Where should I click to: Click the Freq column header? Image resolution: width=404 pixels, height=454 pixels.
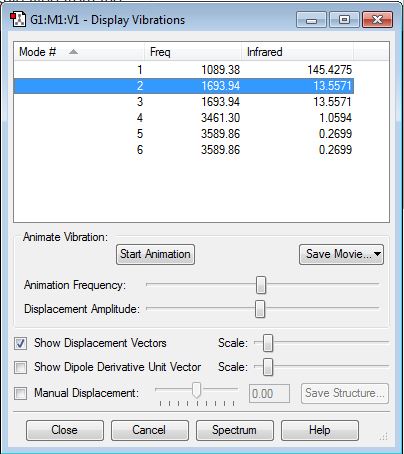click(193, 52)
